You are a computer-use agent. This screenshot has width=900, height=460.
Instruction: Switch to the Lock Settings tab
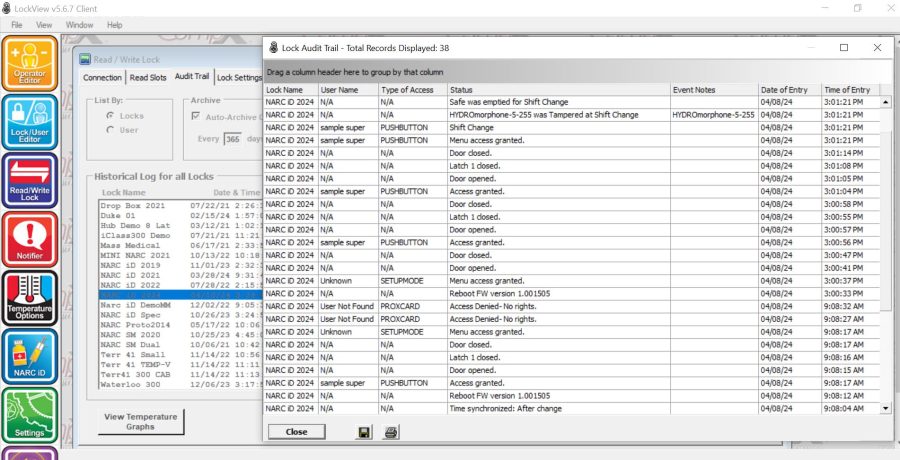tap(239, 78)
